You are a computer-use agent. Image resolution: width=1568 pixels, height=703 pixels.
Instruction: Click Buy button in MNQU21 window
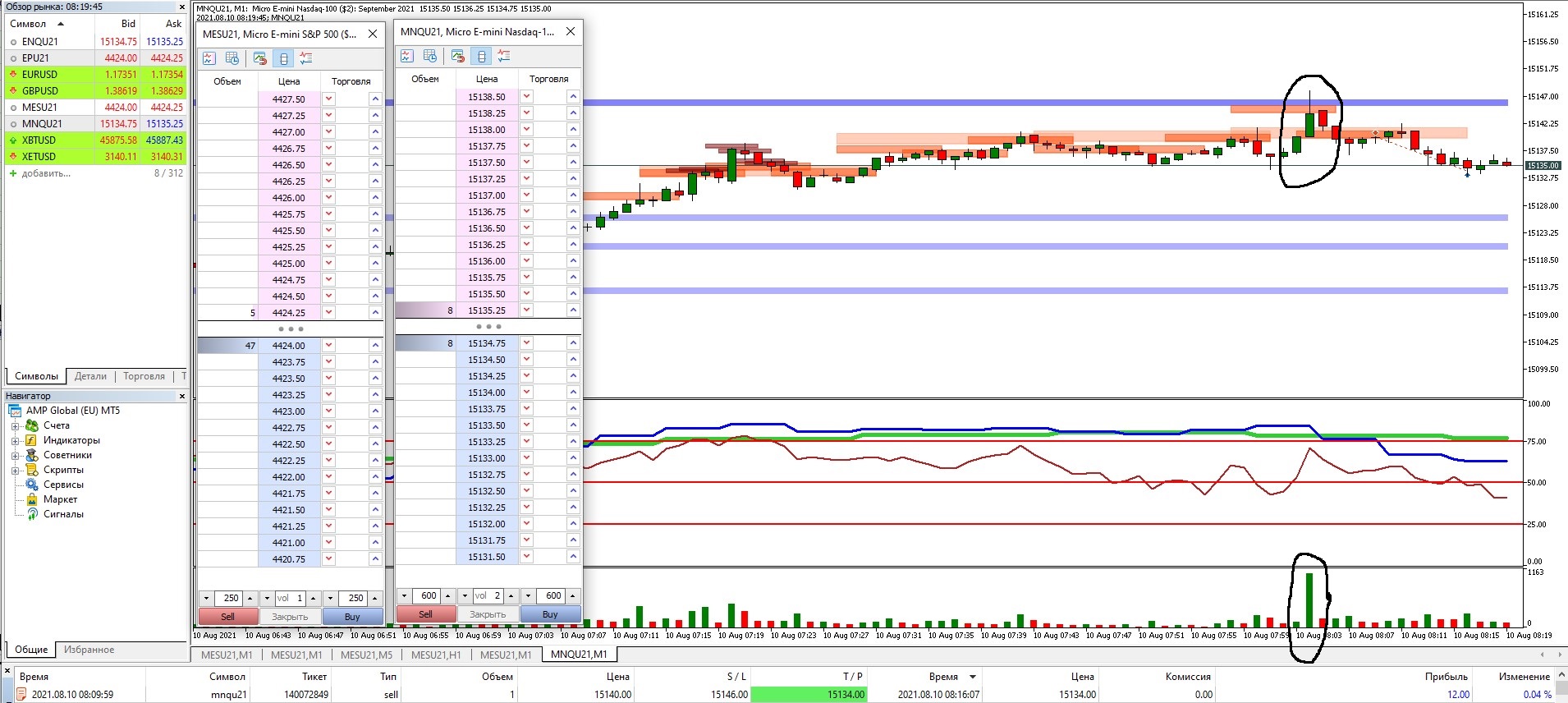click(x=550, y=614)
